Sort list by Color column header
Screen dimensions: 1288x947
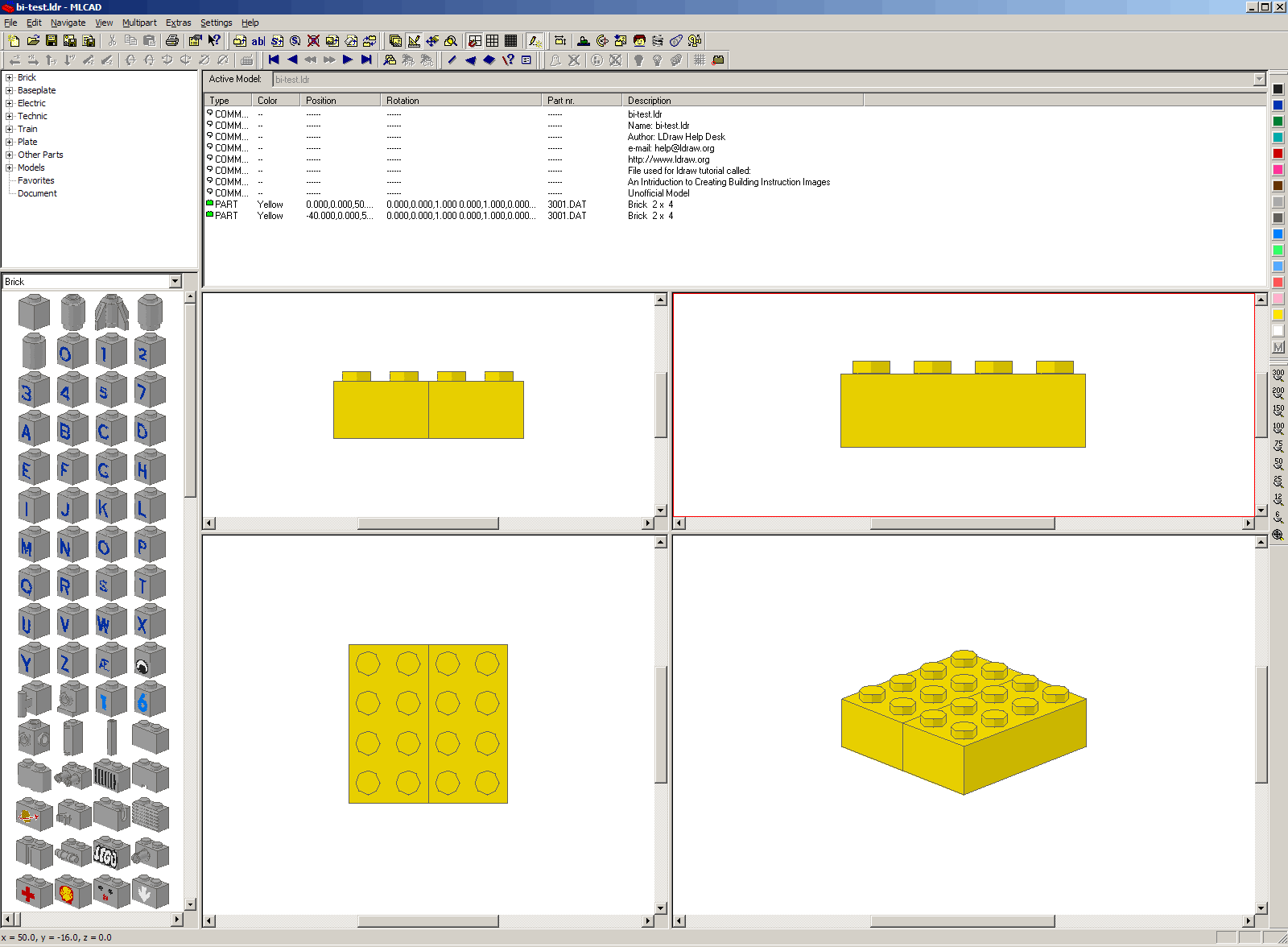276,101
